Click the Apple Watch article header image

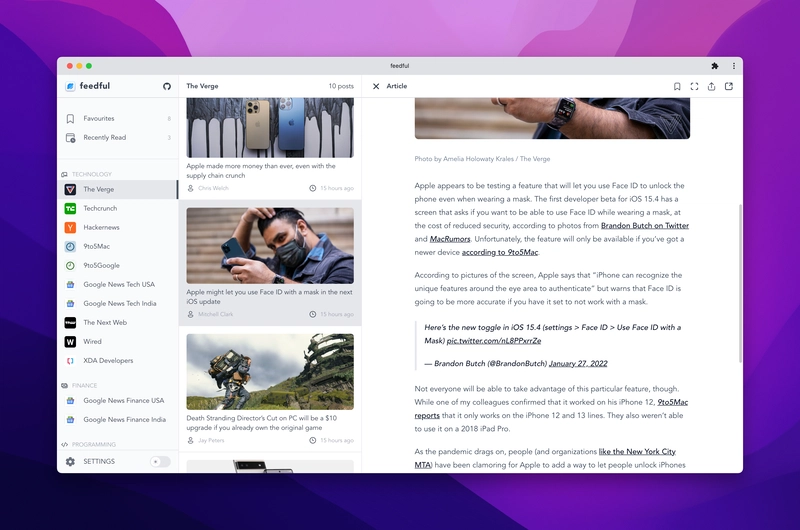click(552, 118)
